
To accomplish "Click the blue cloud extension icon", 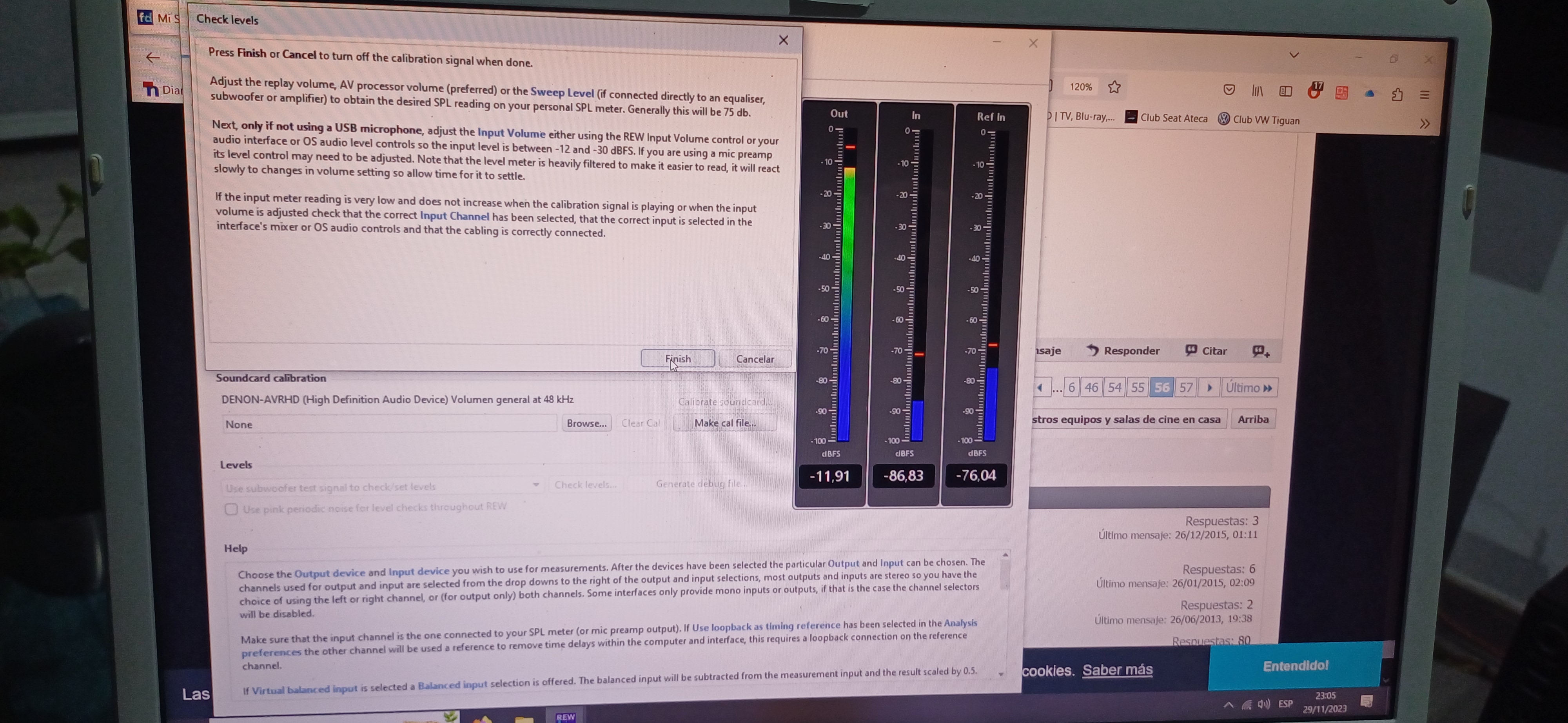I will pyautogui.click(x=1369, y=94).
